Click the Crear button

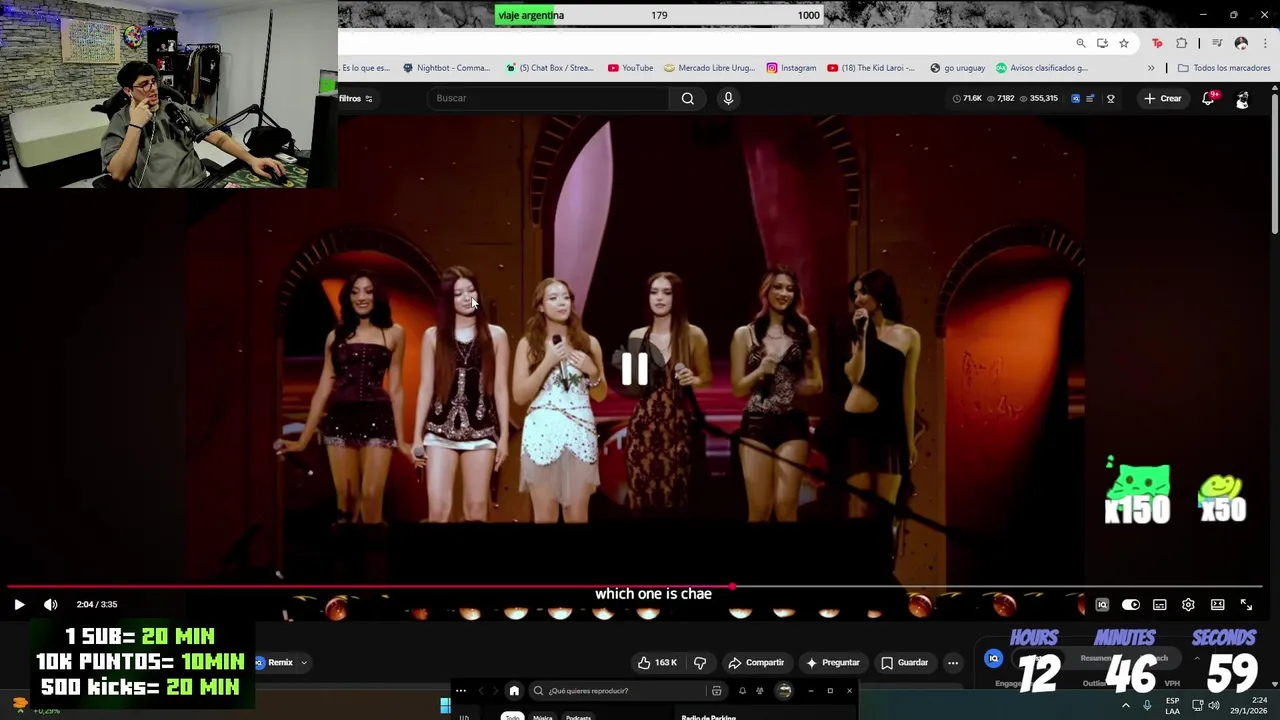pos(1163,98)
